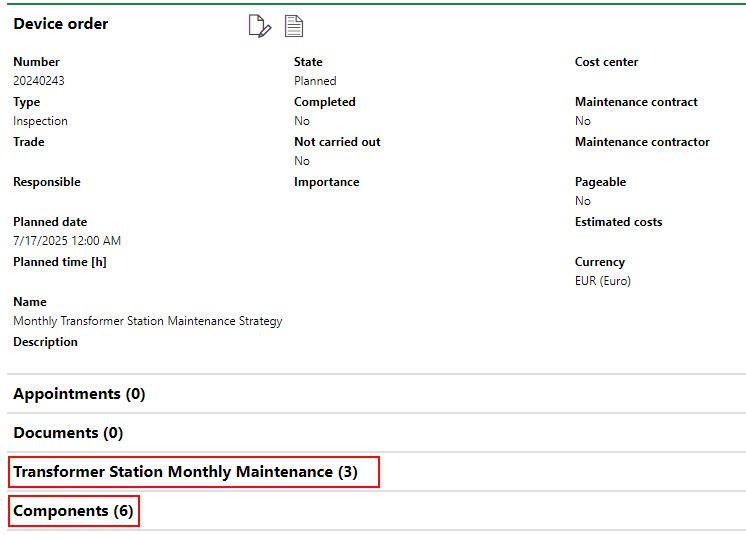
Task: Expand the Documents (0) section
Action: coord(68,433)
